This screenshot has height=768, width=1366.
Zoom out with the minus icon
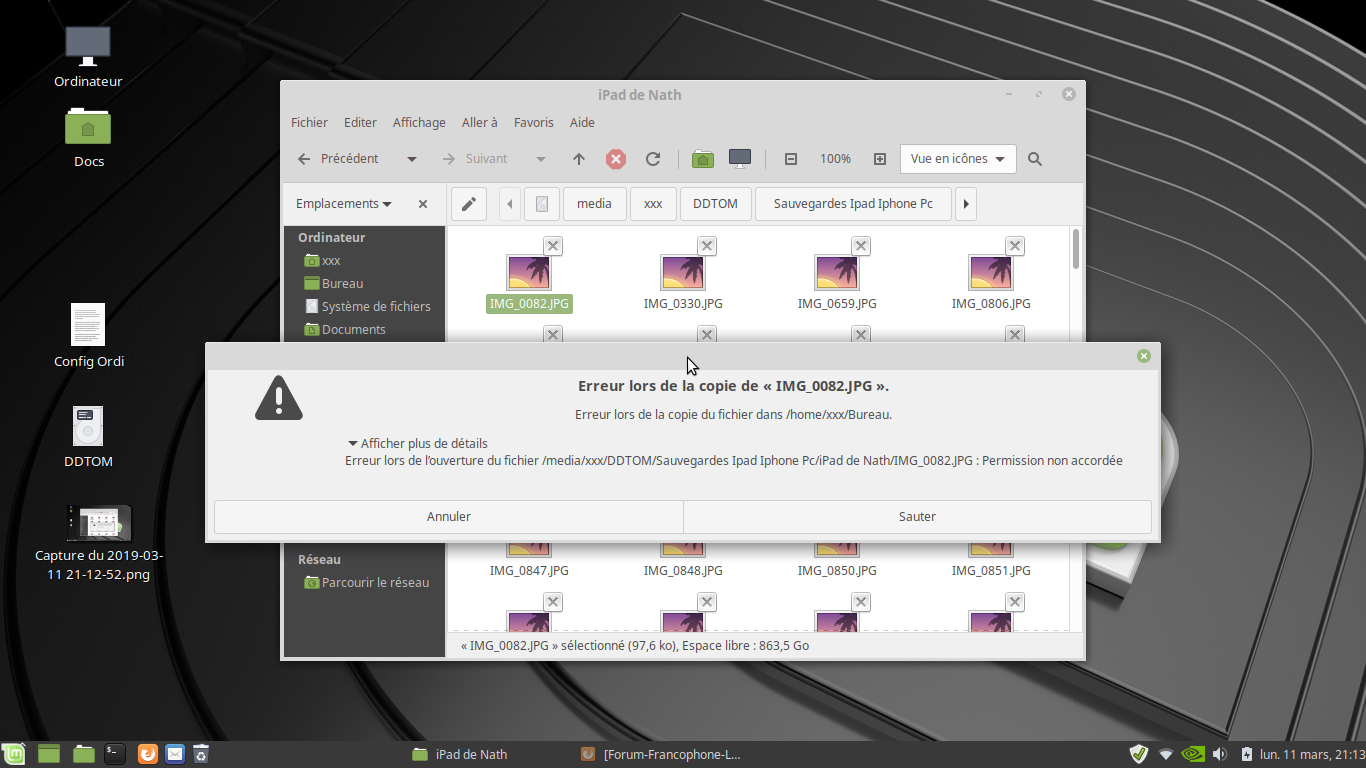click(791, 159)
